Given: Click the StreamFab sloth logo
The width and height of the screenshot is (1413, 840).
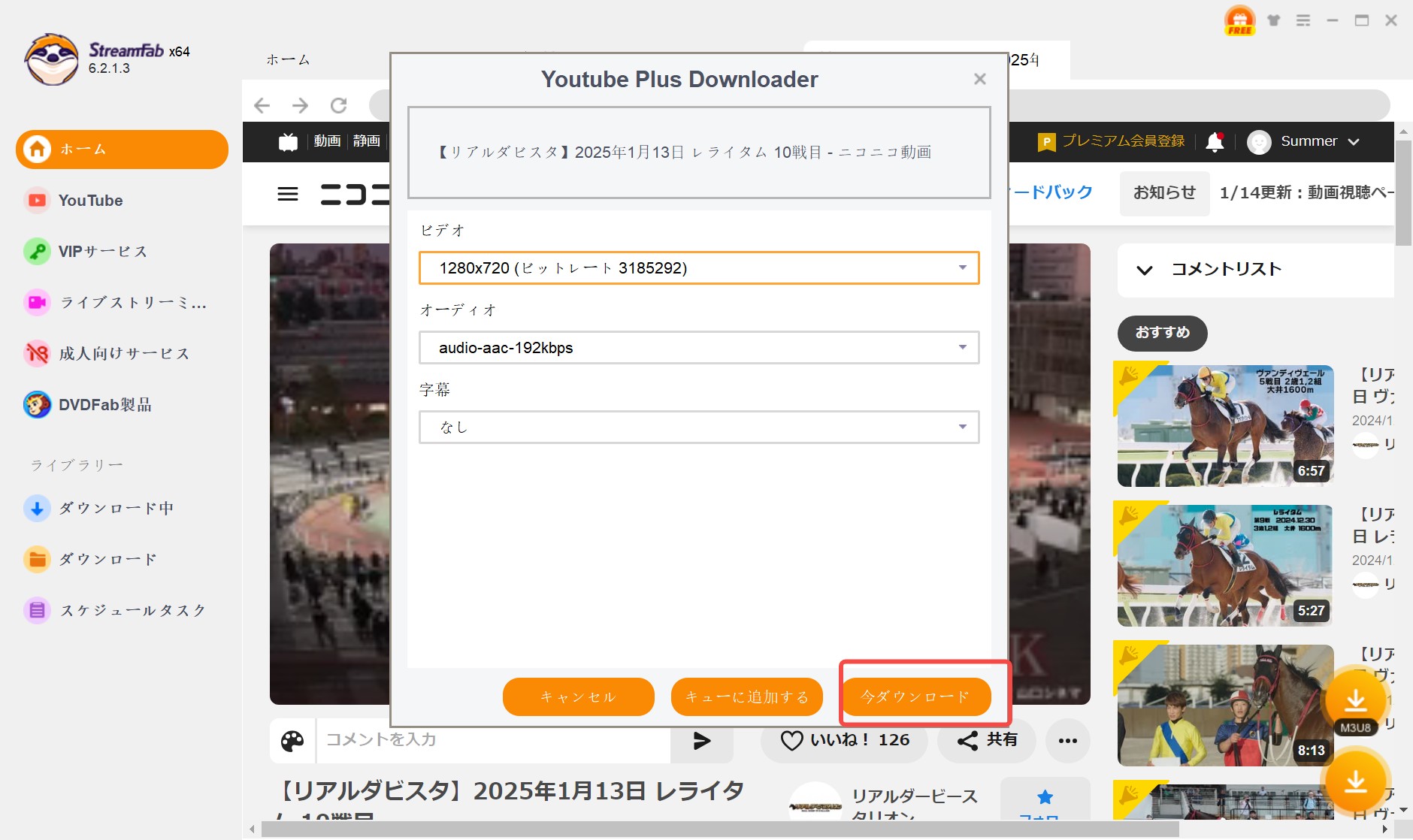Looking at the screenshot, I should 51,59.
